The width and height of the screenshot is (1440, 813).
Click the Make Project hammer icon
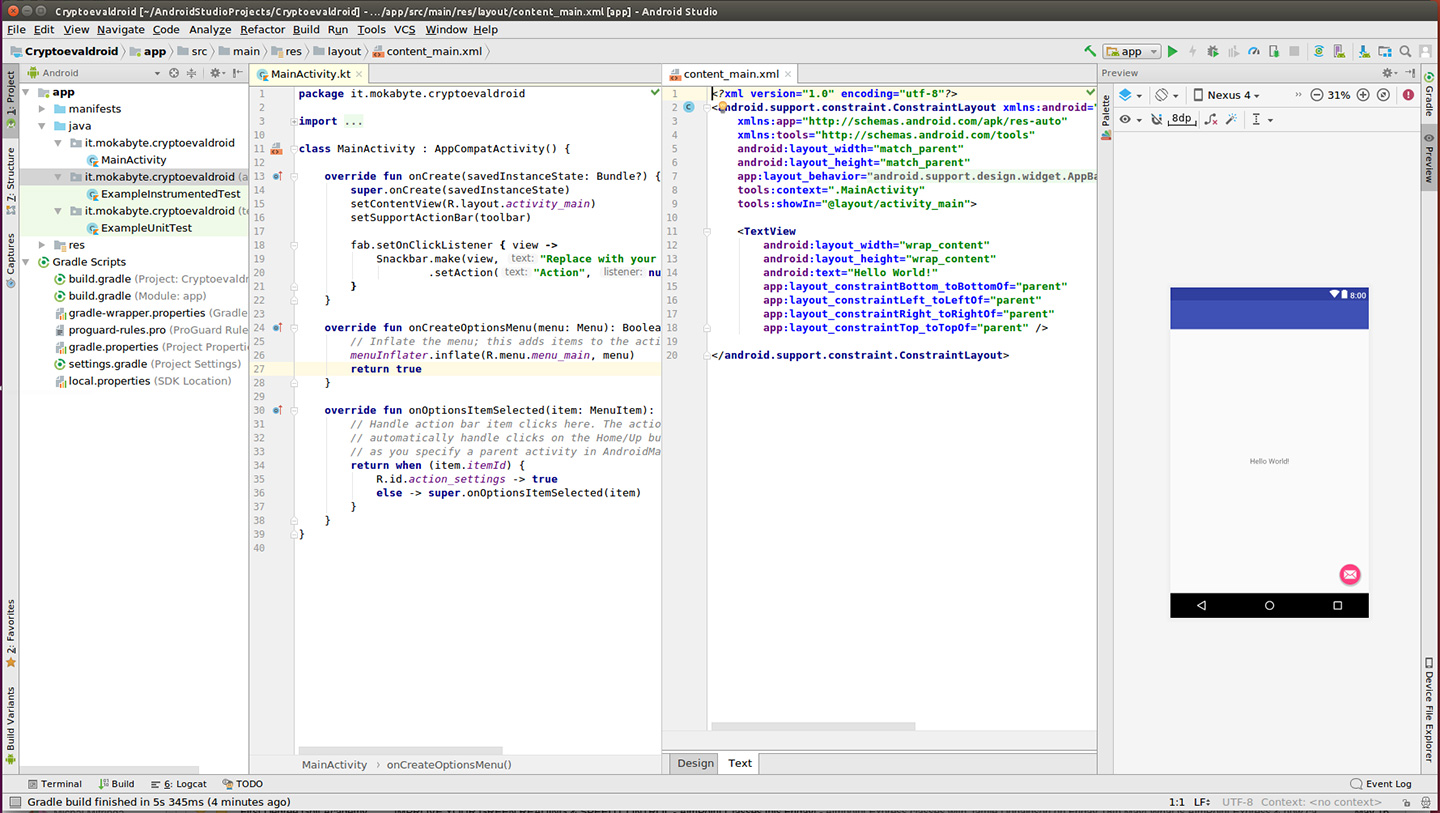1089,51
